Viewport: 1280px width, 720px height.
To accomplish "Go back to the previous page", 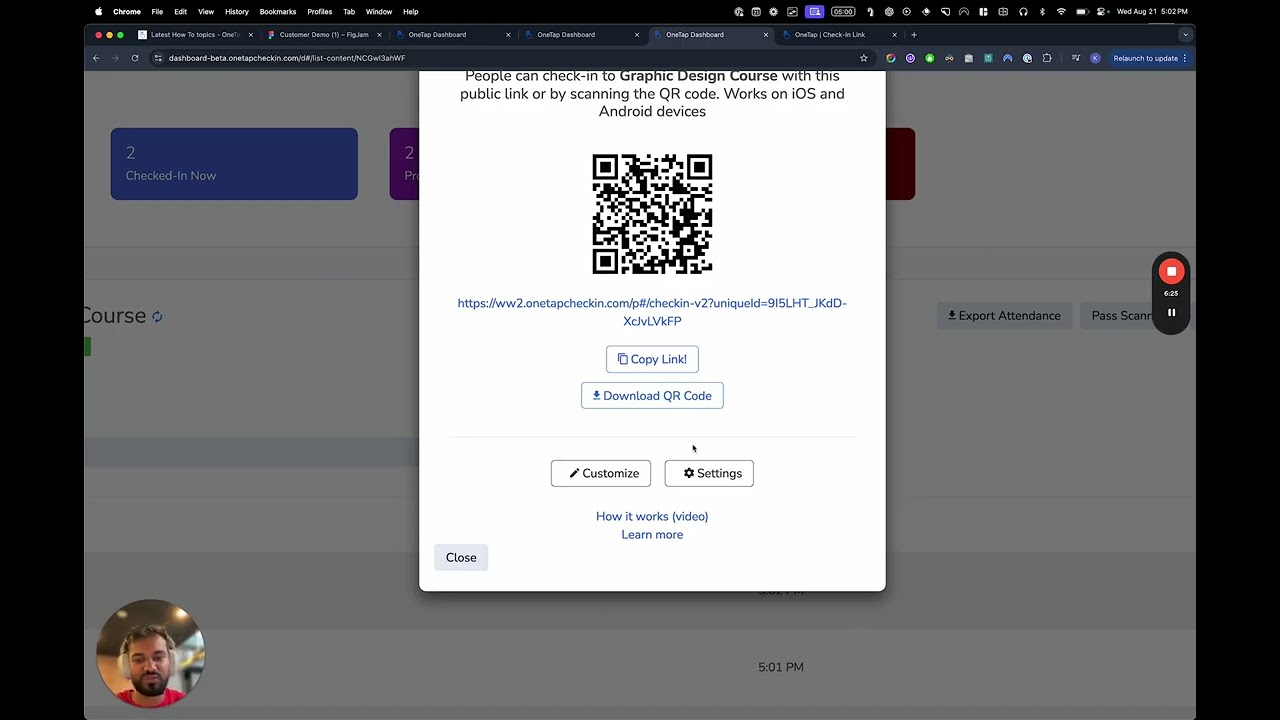I will click(x=96, y=58).
